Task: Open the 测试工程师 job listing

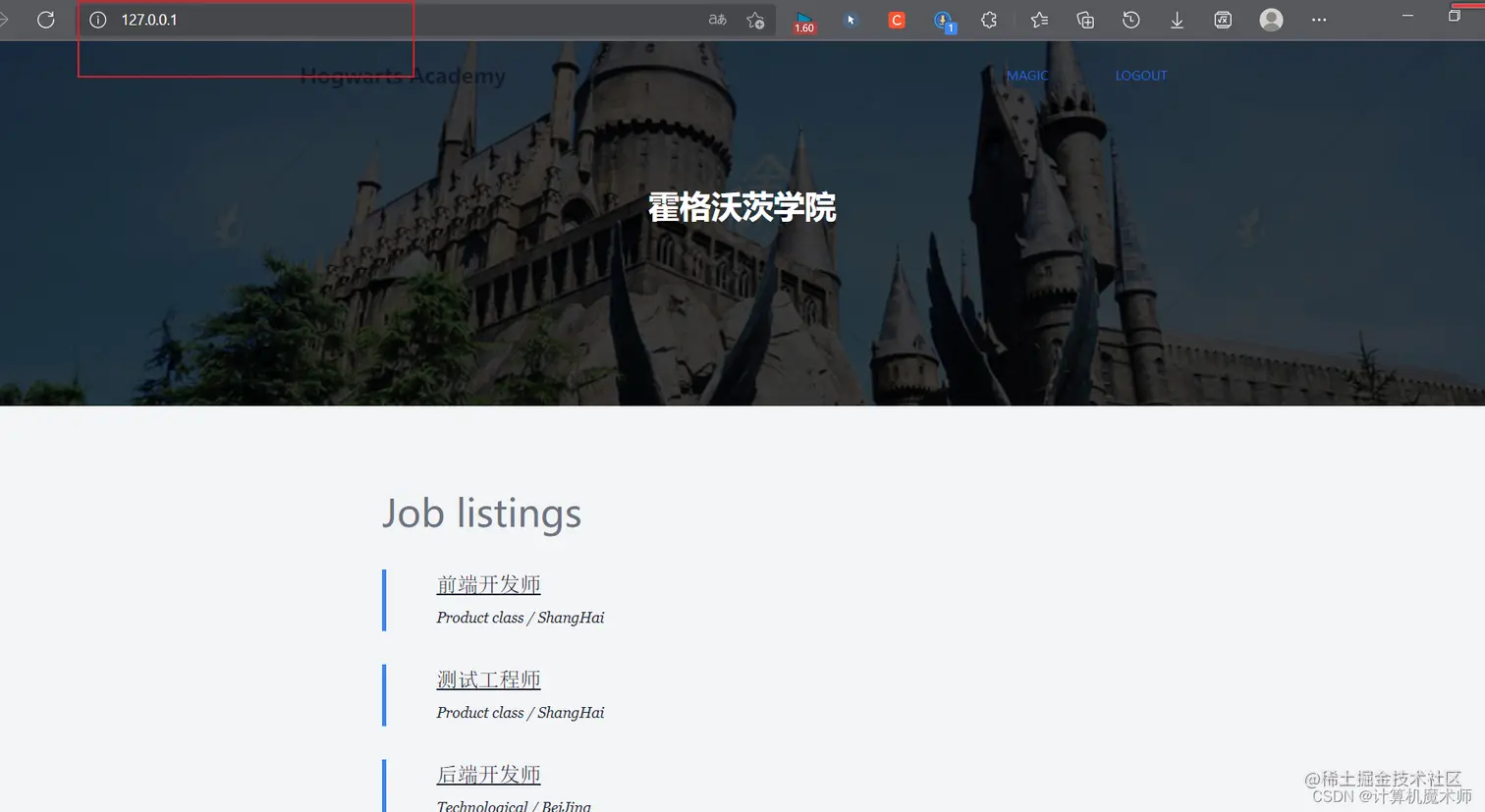Action: point(488,678)
